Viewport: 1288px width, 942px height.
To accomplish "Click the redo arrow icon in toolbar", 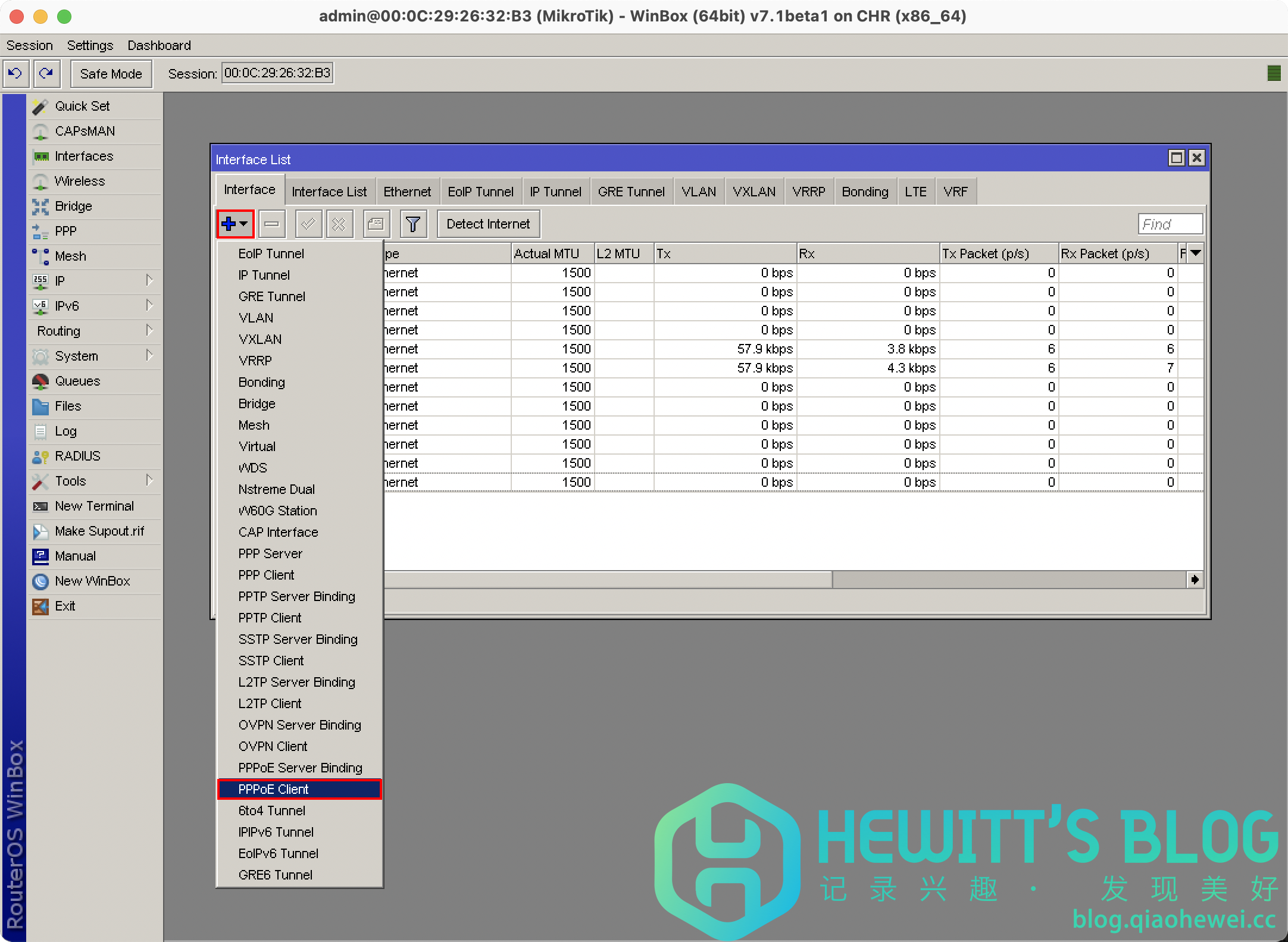I will (x=46, y=73).
